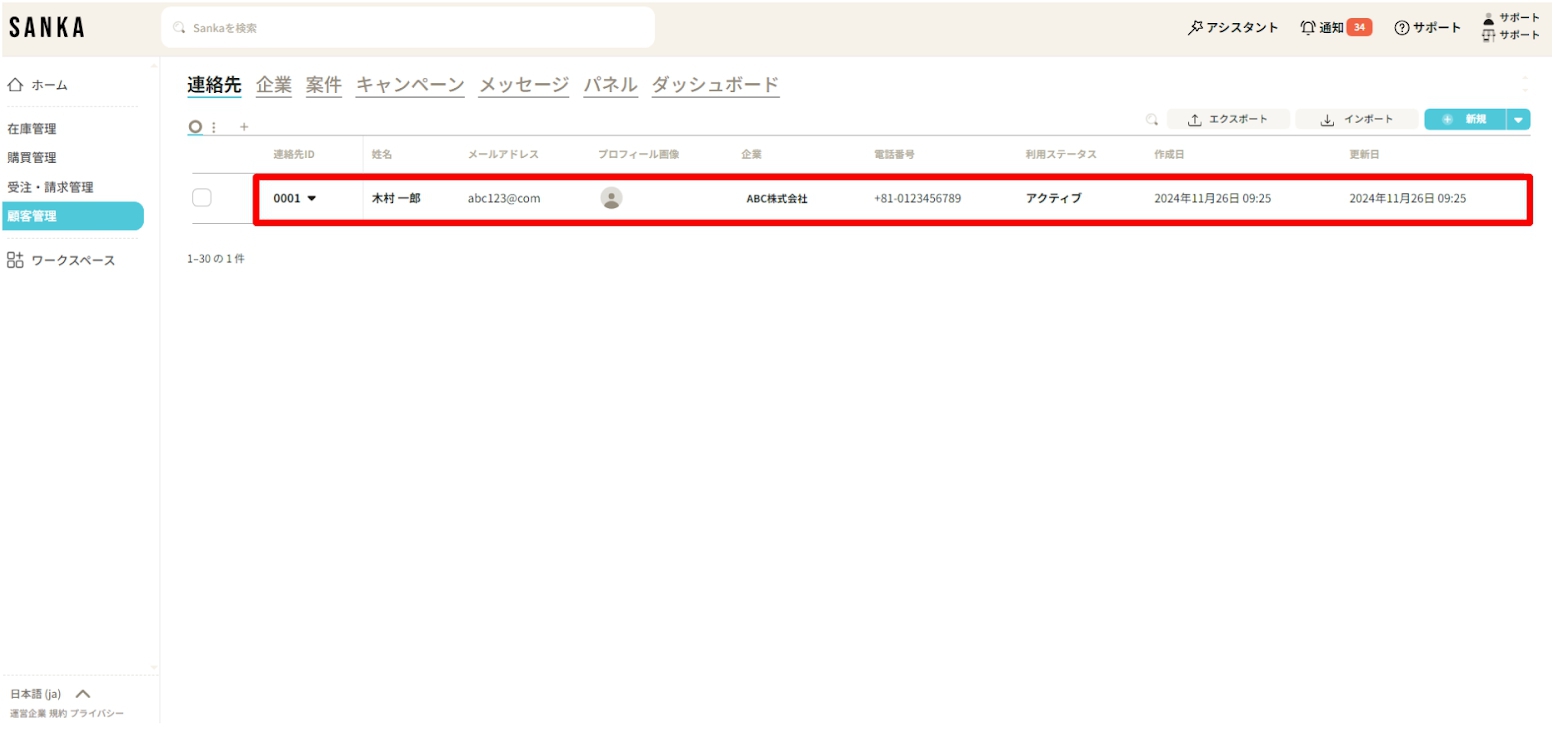Create a new contact with 新規
This screenshot has height=732, width=1553.
(x=1465, y=120)
